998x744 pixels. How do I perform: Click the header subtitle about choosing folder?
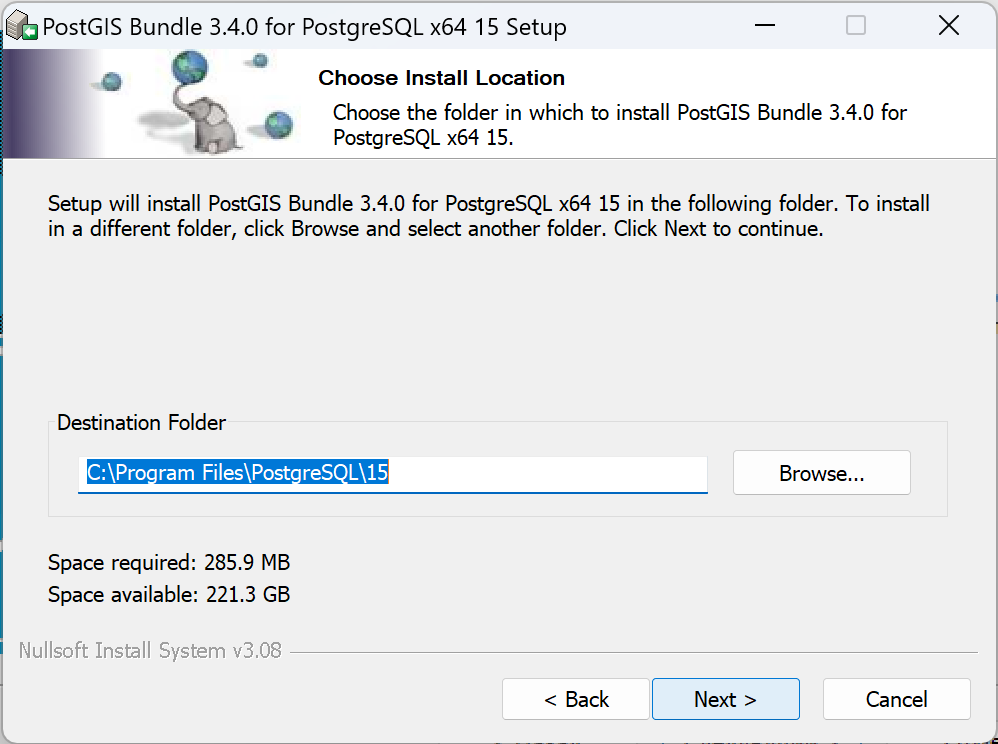point(619,124)
